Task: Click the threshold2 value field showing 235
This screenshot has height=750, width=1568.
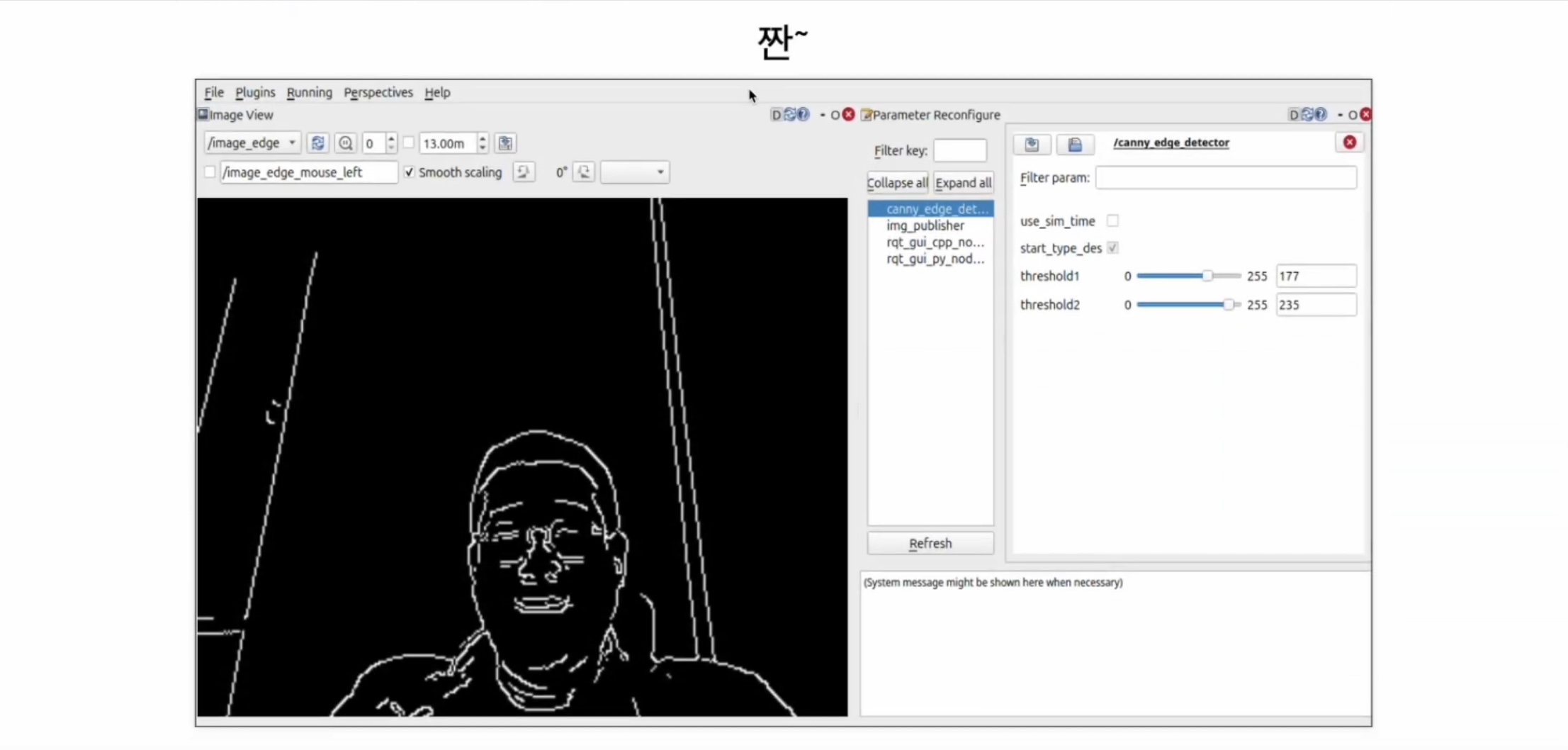Action: (x=1316, y=305)
